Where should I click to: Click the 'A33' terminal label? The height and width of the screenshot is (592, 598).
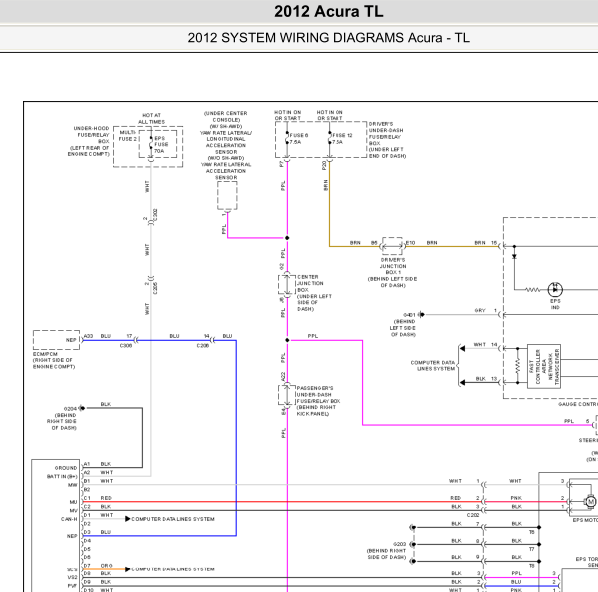pos(88,336)
